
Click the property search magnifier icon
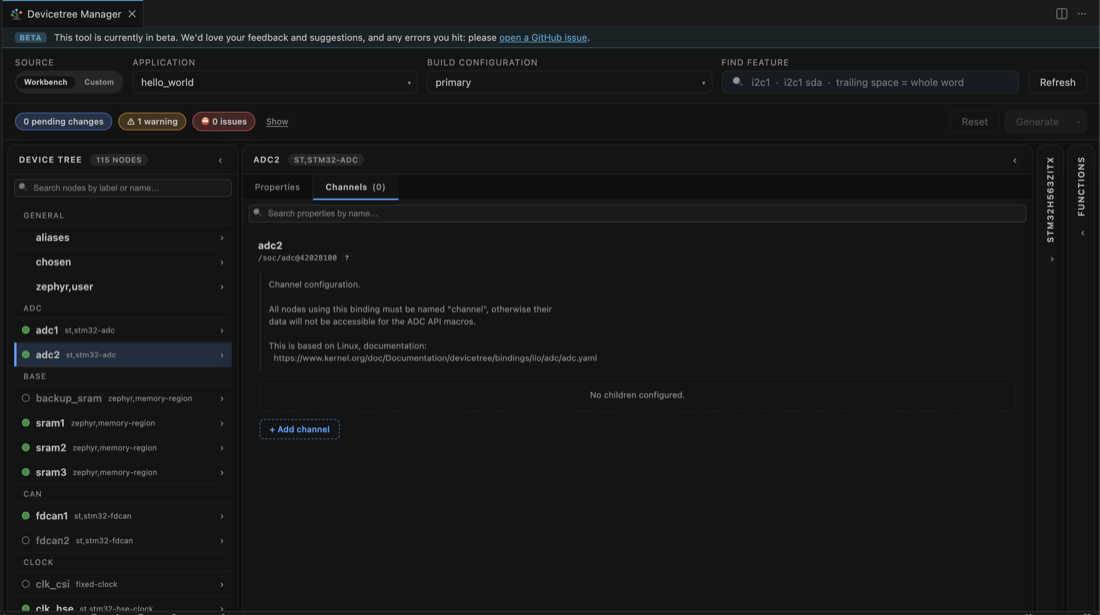(257, 213)
